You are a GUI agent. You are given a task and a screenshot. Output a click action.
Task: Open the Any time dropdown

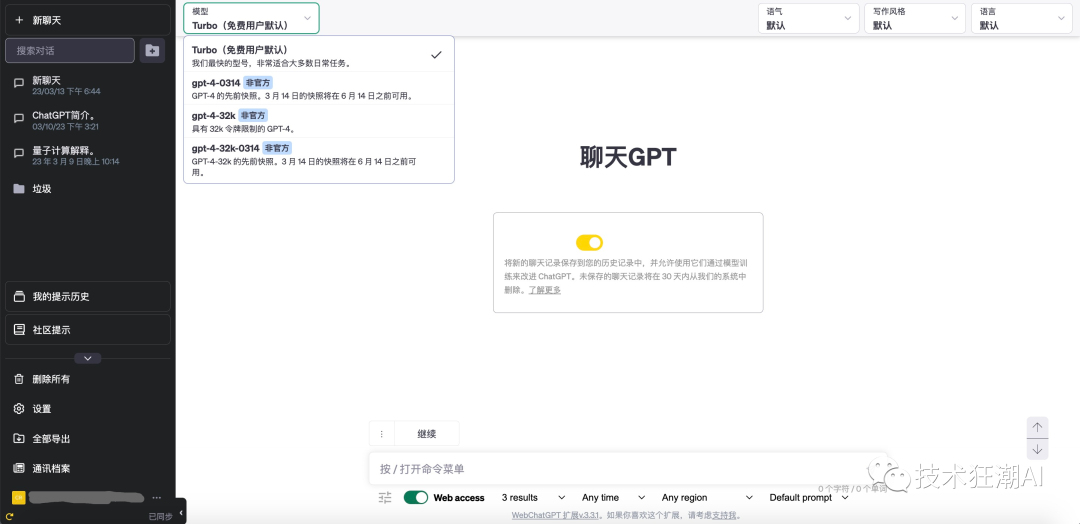(x=613, y=497)
